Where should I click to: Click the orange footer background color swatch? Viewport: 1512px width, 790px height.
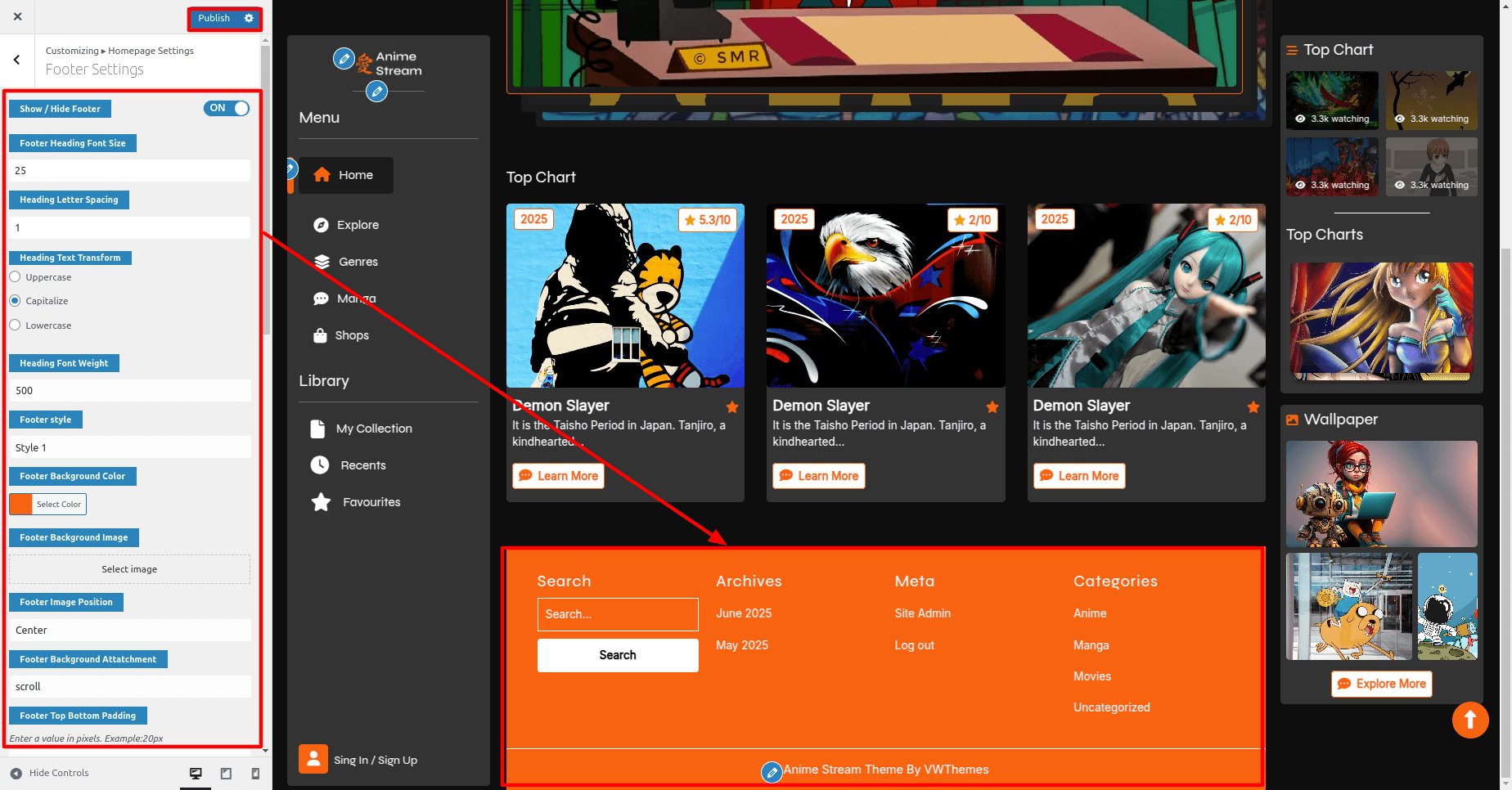point(21,504)
